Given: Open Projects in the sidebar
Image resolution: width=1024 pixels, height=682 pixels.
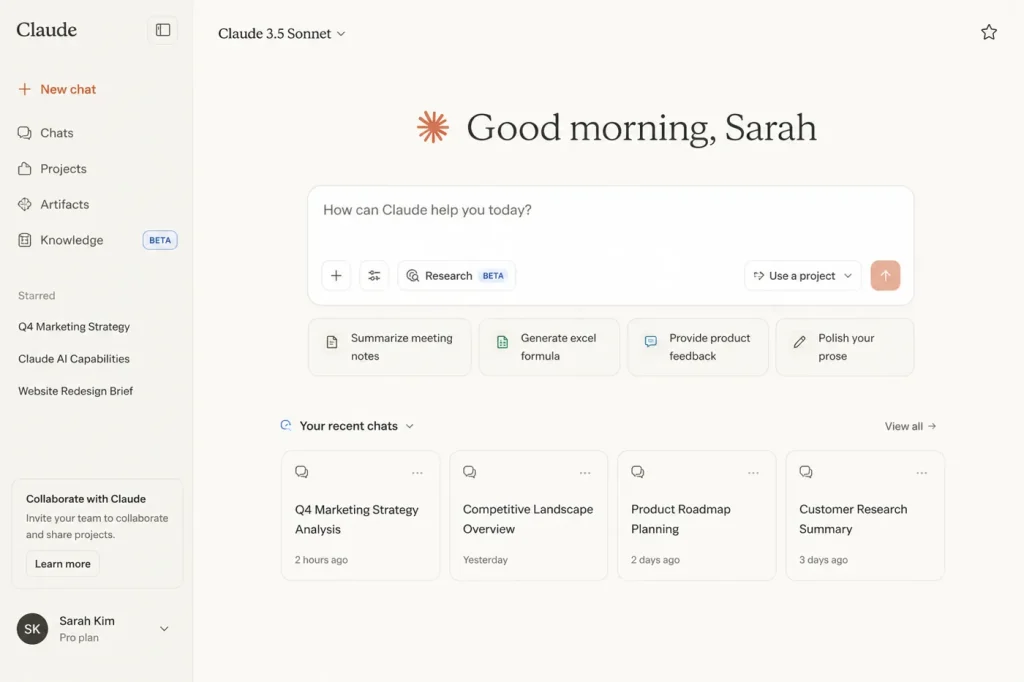Looking at the screenshot, I should pyautogui.click(x=52, y=169).
